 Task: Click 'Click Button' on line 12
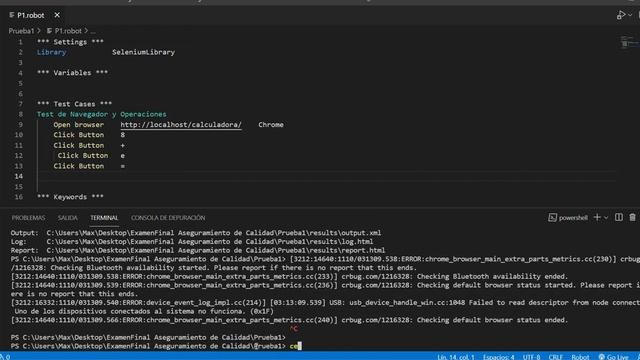83,156
